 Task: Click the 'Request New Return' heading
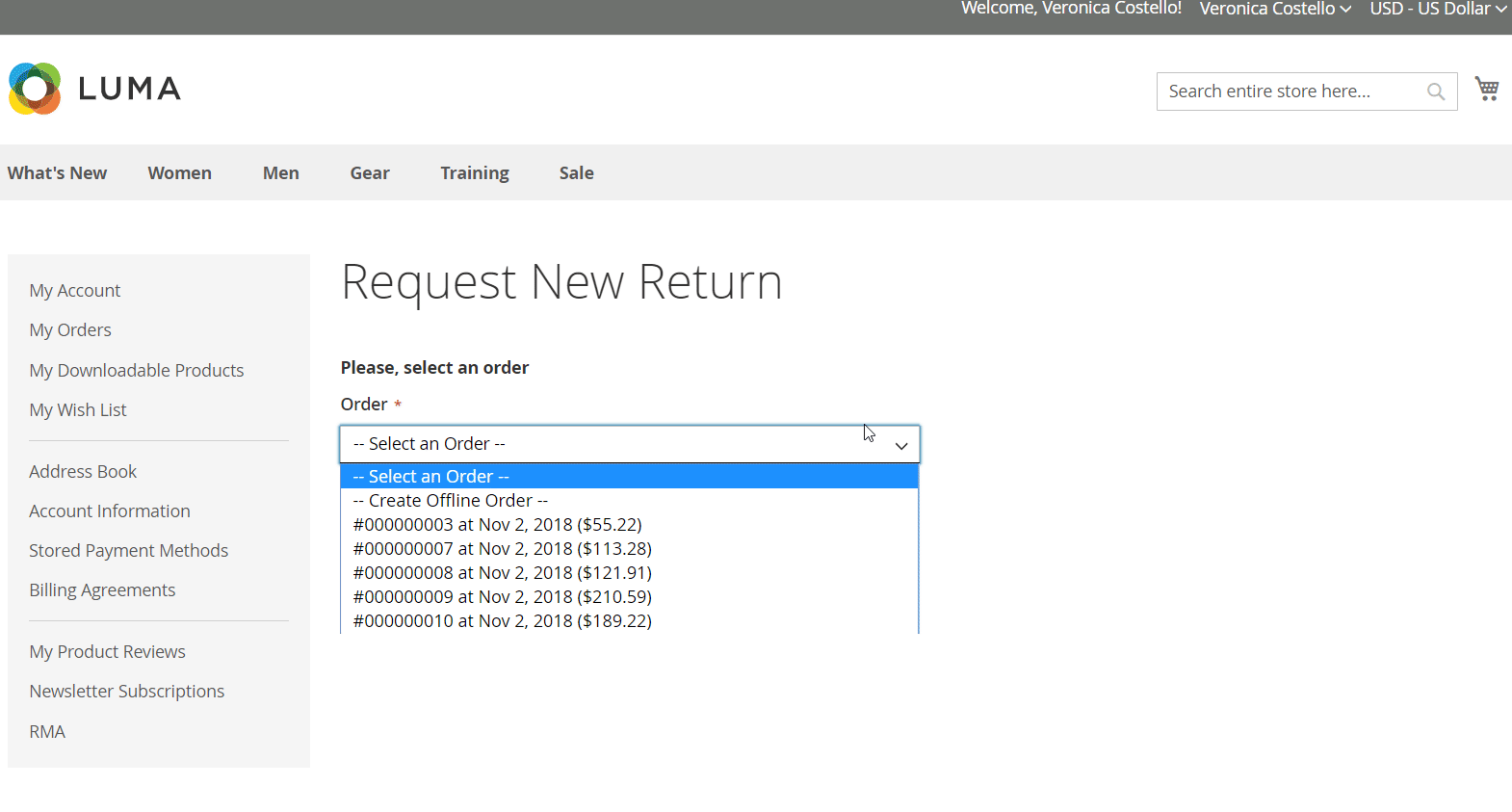click(561, 283)
